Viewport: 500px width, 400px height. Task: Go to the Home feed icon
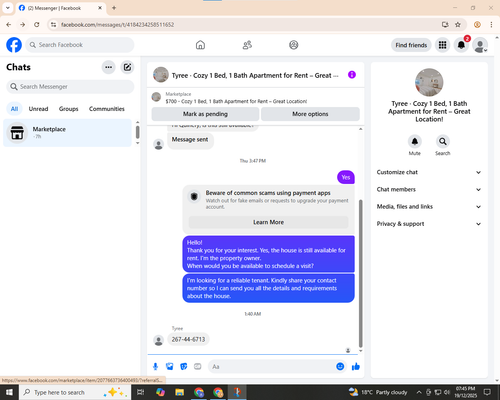(200, 45)
